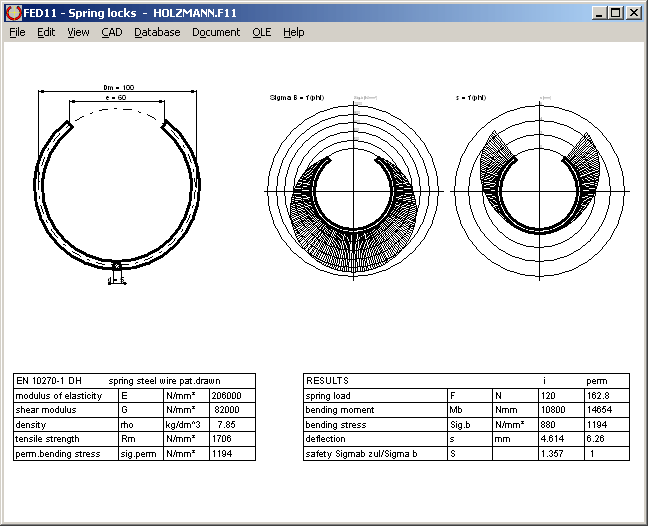Click the FED11 application icon in title bar

click(12, 13)
